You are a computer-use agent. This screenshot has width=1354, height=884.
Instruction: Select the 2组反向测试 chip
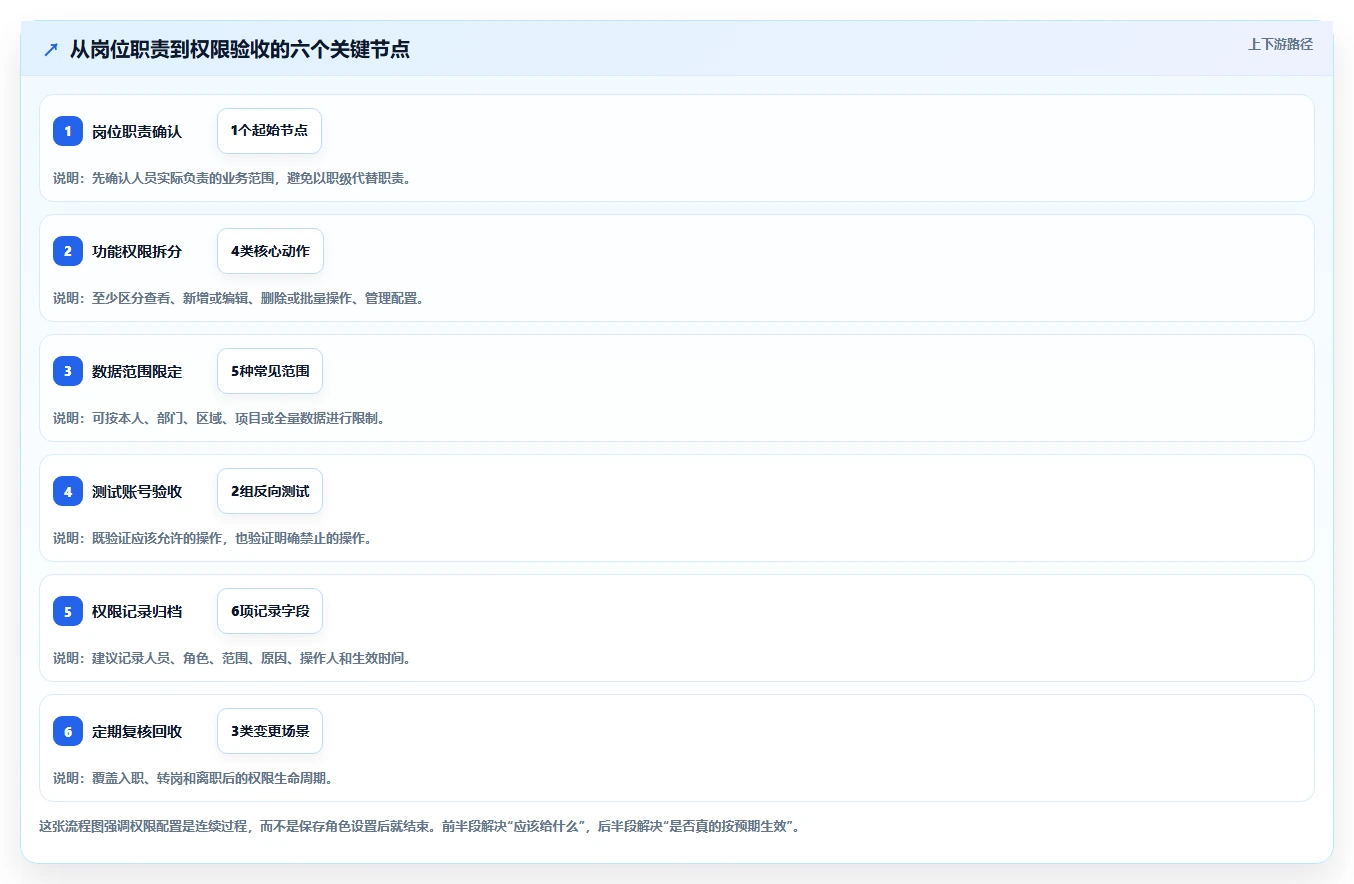tap(270, 491)
